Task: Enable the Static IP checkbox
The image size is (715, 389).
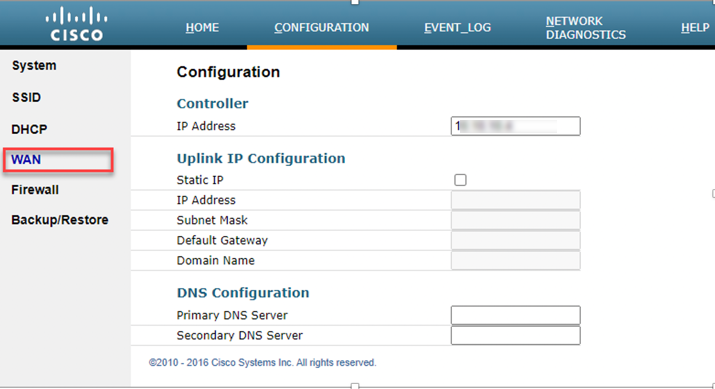Action: [460, 180]
